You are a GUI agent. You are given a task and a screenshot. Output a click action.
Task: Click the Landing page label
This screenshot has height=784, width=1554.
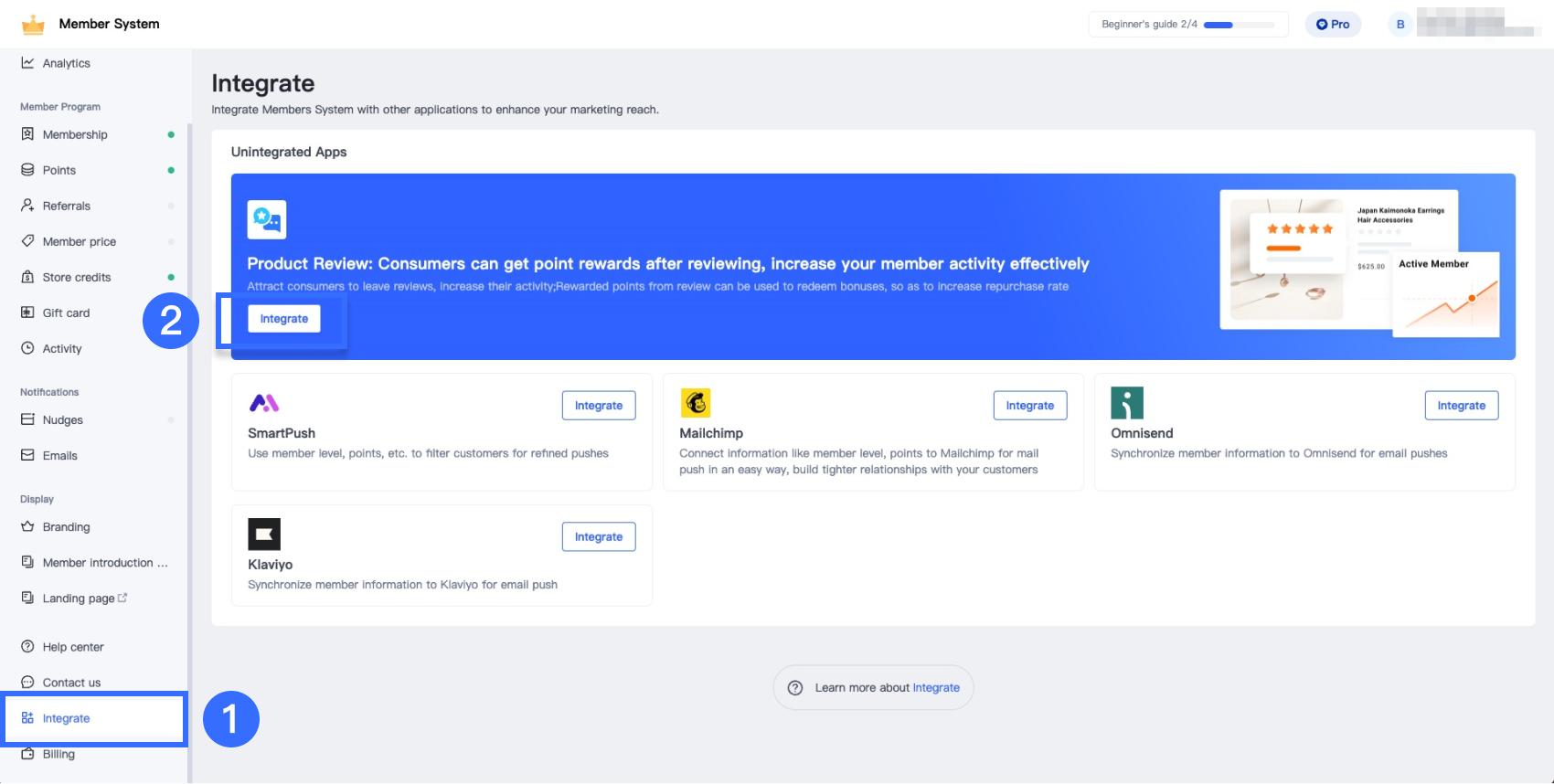coord(79,599)
